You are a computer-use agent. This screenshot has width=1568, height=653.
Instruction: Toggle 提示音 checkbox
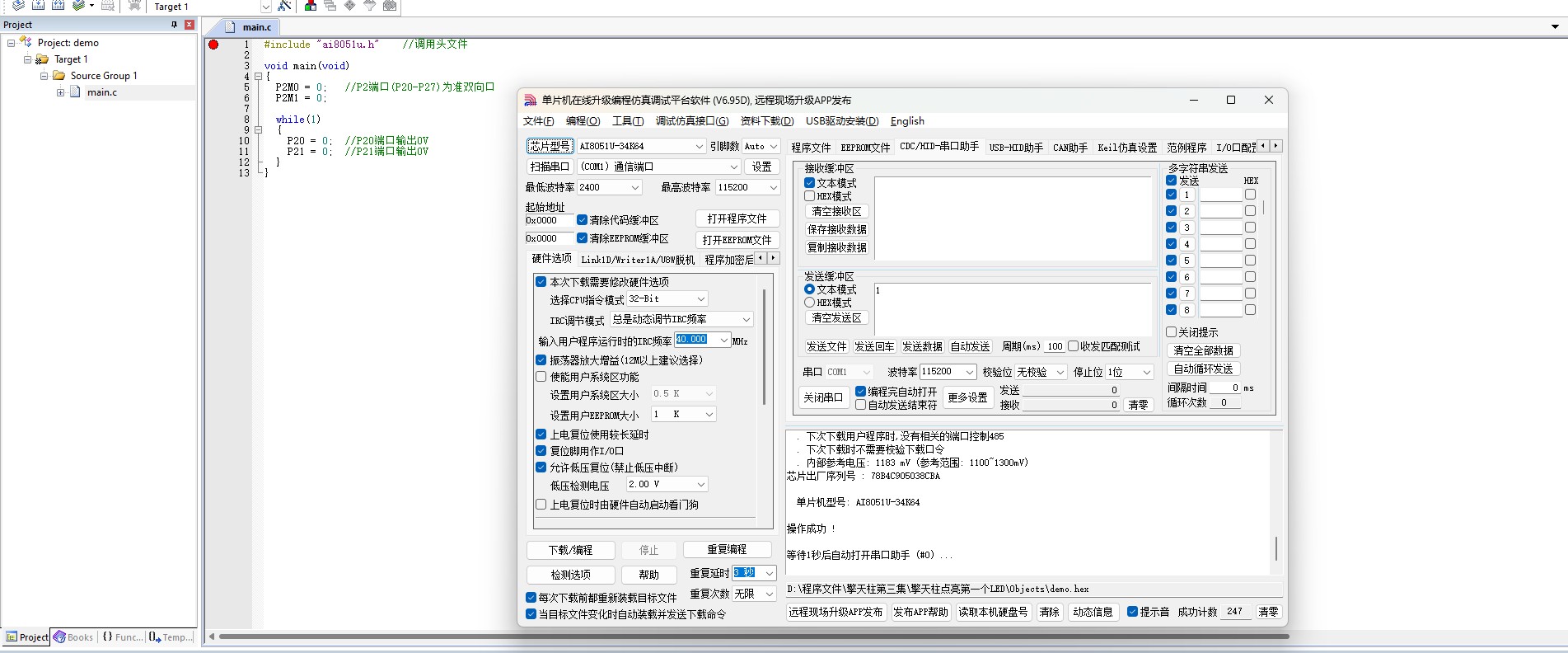1132,612
